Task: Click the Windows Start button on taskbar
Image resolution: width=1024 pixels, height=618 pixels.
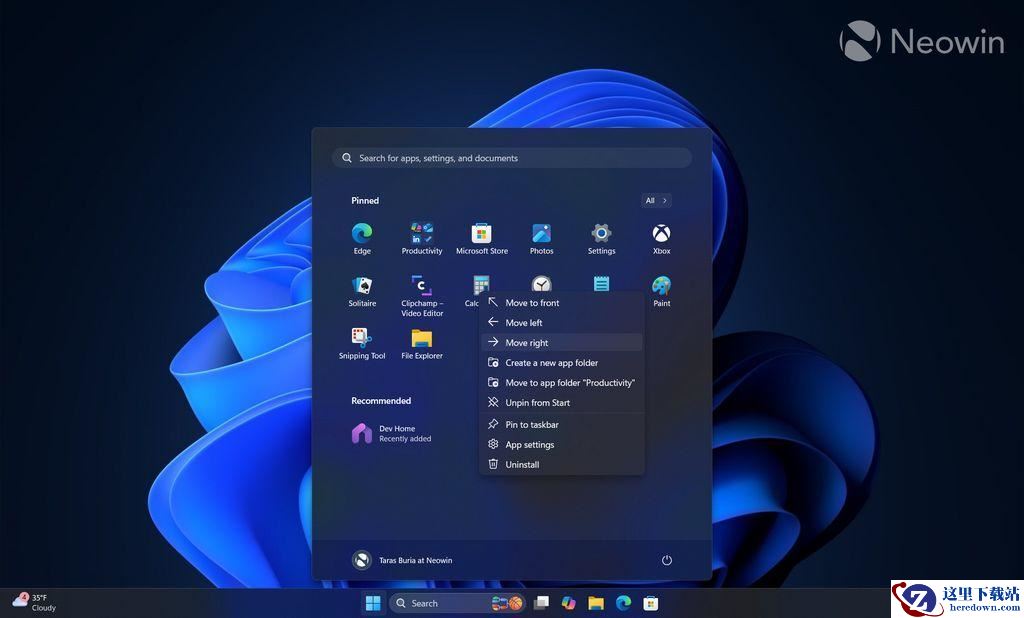Action: [373, 603]
